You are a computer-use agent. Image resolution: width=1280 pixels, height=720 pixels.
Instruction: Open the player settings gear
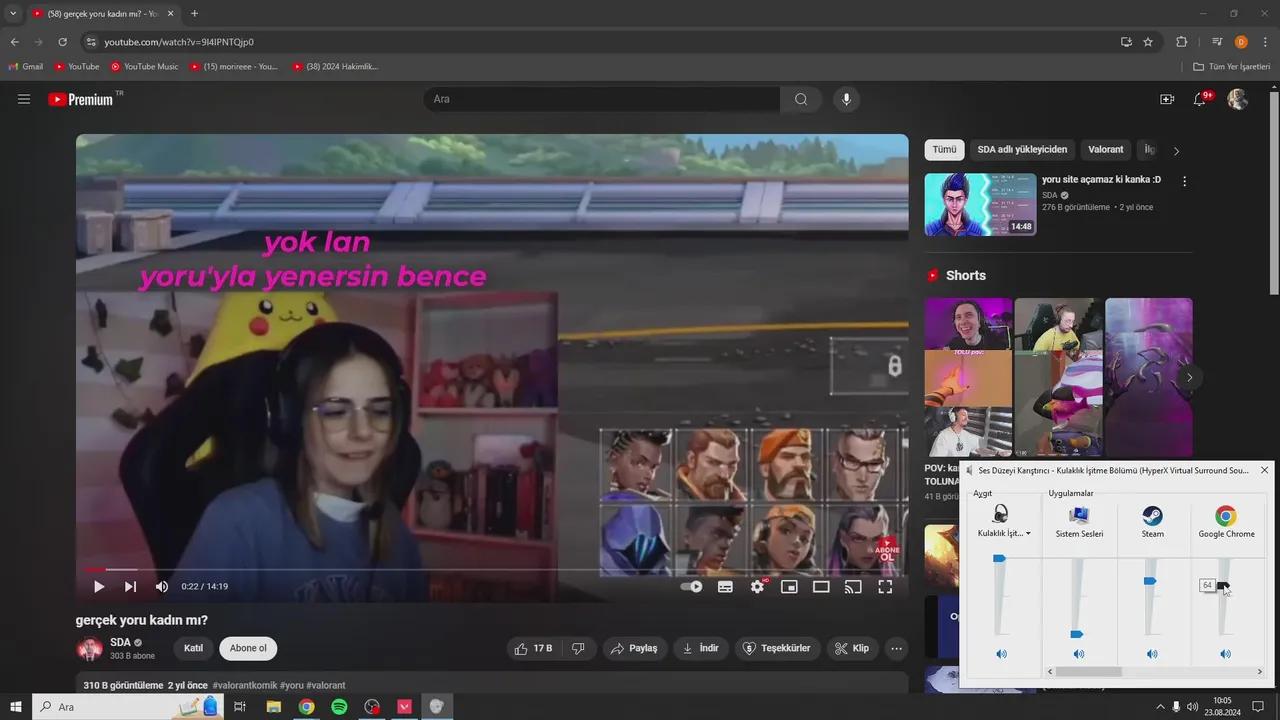(757, 587)
